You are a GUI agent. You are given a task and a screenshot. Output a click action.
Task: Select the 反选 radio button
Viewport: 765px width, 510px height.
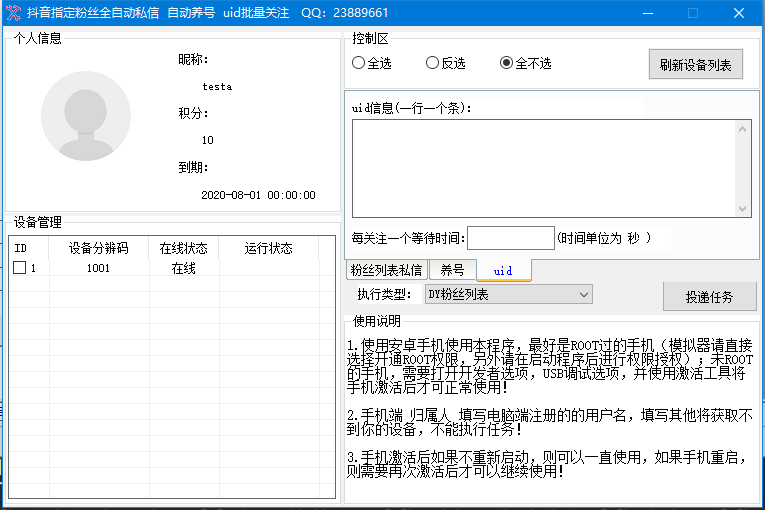click(432, 63)
